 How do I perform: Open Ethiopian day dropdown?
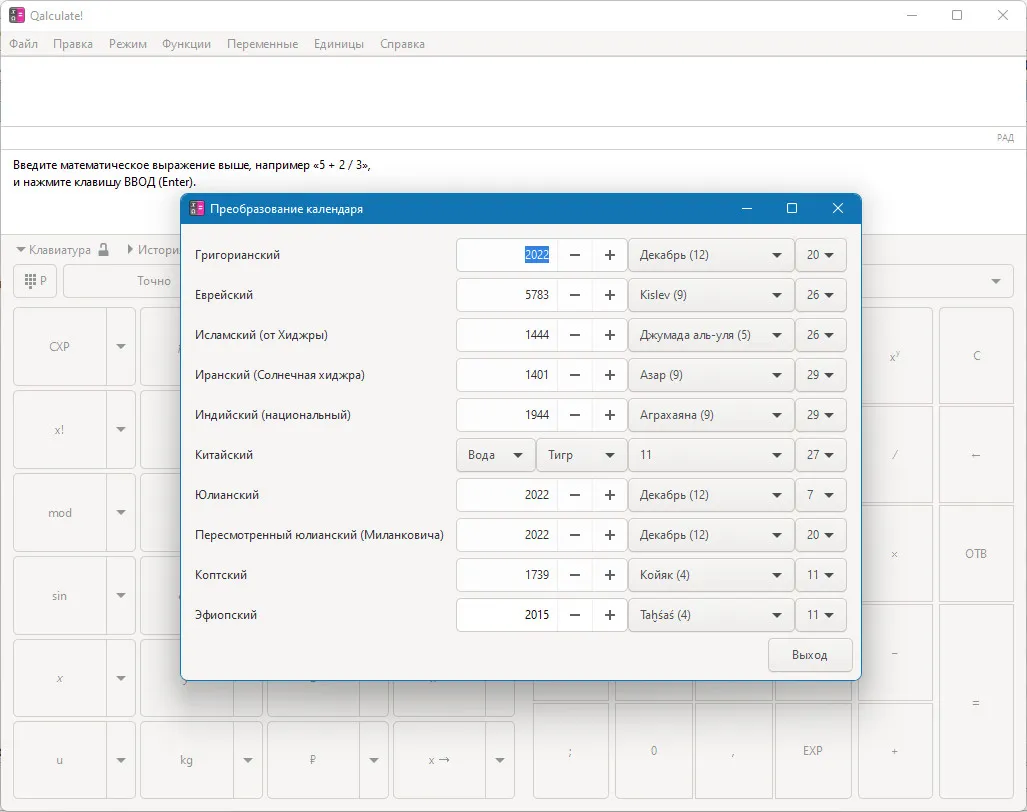(x=821, y=614)
